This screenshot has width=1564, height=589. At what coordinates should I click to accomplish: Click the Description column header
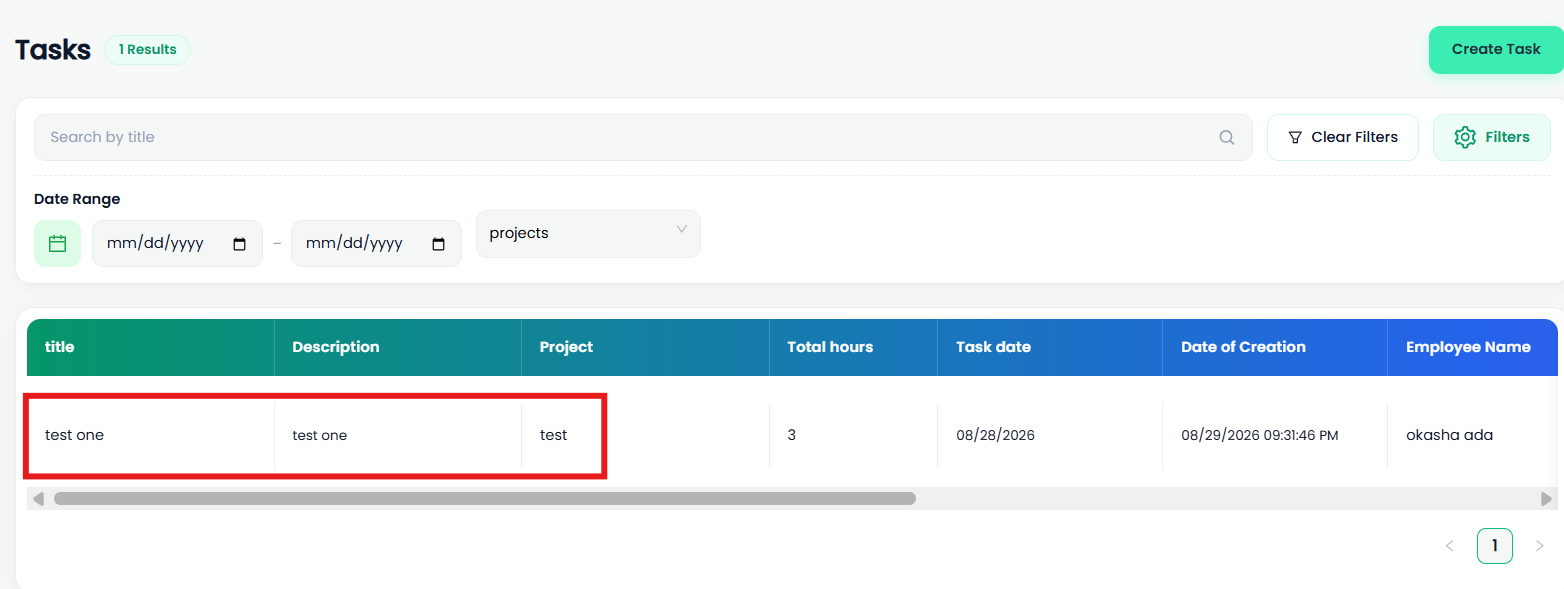coord(398,347)
